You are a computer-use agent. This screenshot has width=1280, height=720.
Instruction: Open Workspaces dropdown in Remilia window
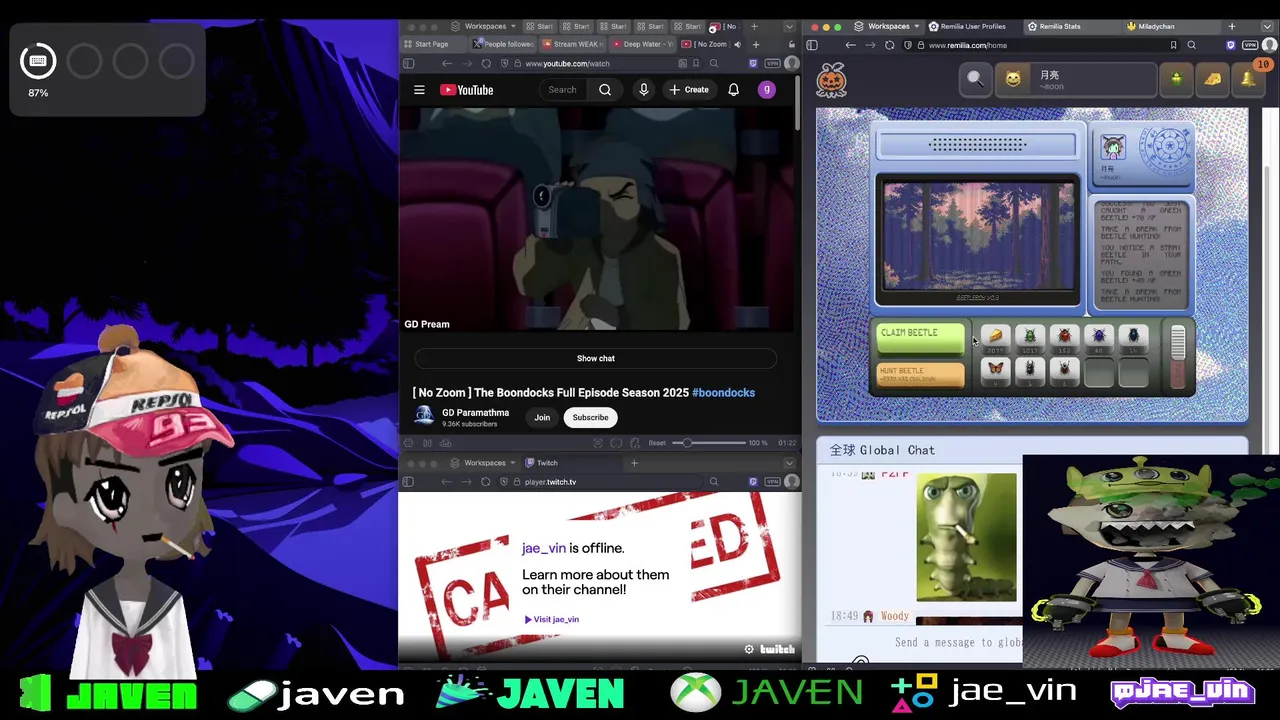[889, 26]
